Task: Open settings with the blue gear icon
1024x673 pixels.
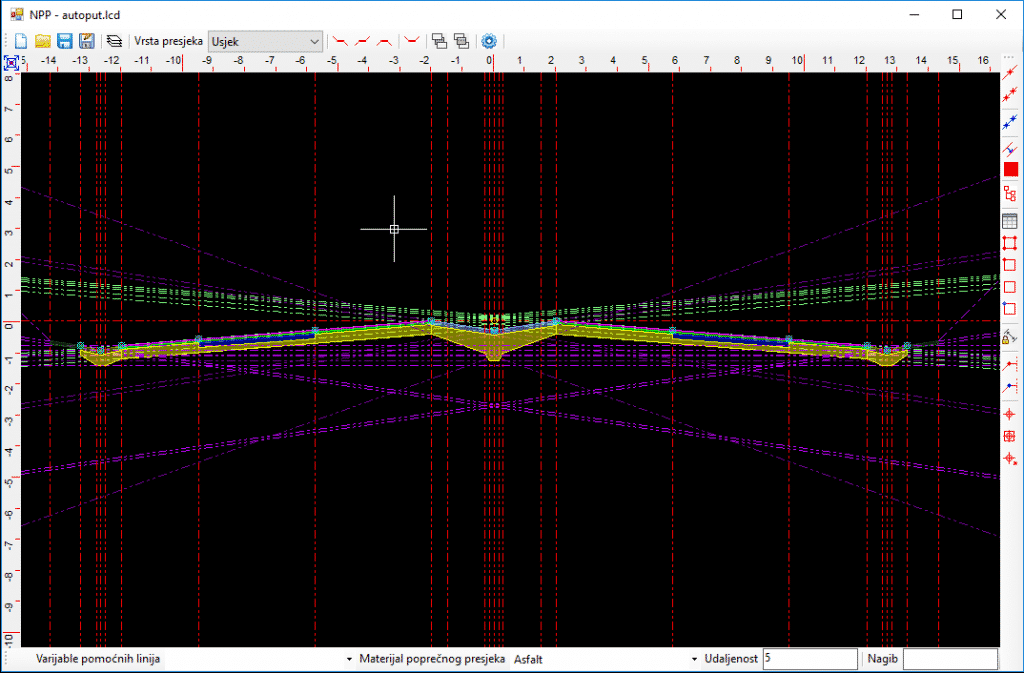Action: pos(489,41)
